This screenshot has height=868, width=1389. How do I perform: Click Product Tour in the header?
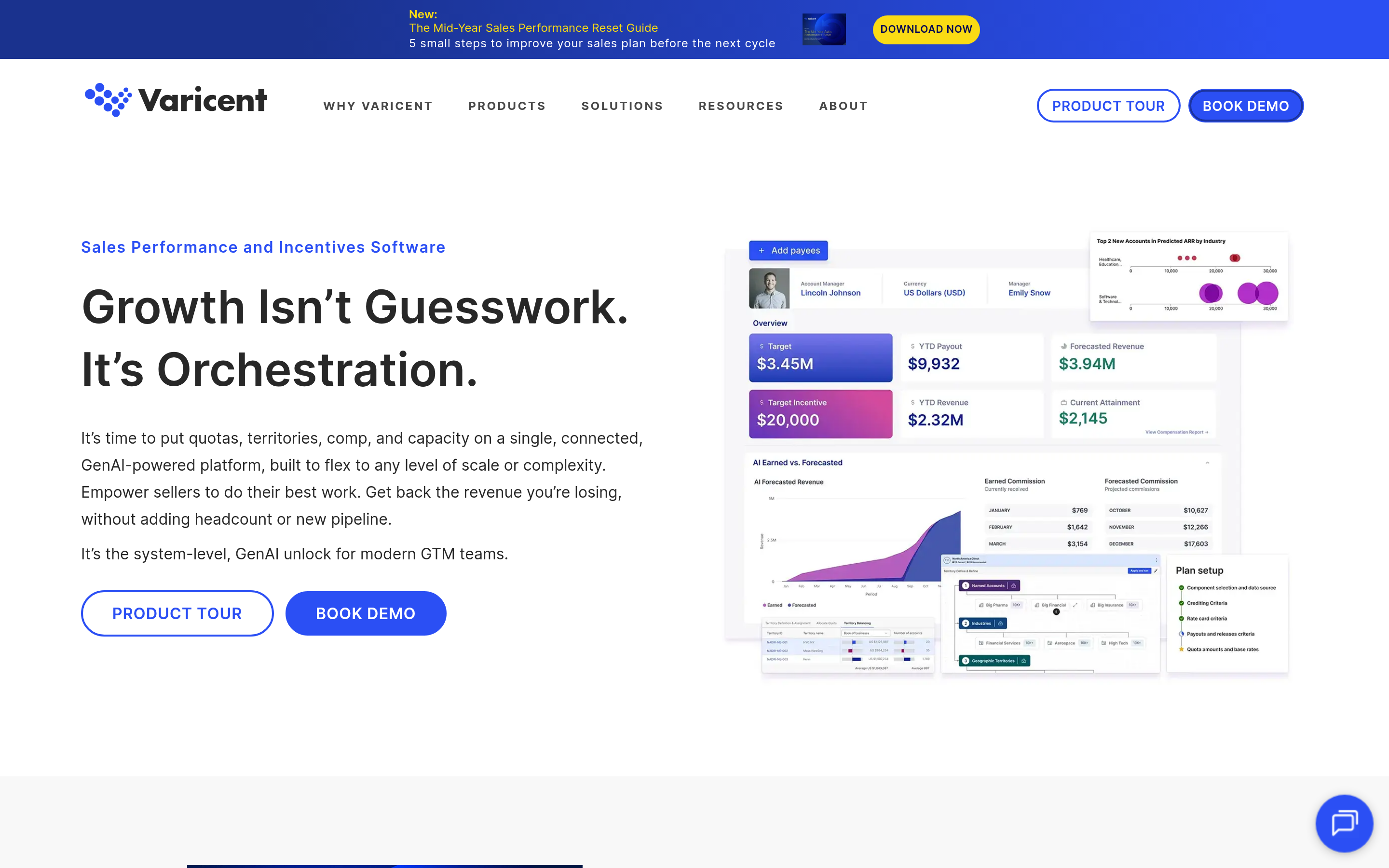pos(1108,106)
